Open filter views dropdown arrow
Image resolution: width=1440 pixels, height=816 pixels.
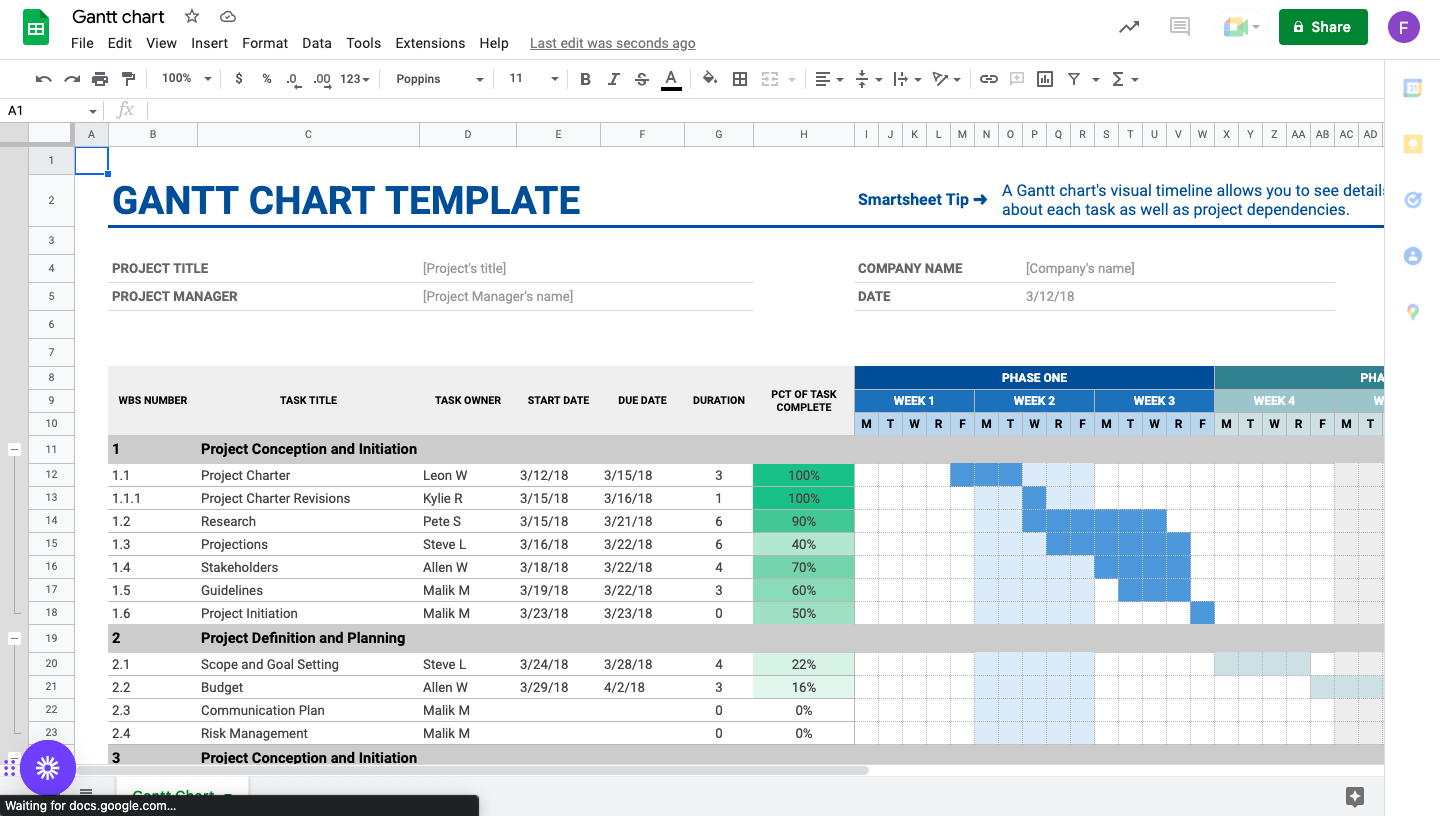(1096, 79)
